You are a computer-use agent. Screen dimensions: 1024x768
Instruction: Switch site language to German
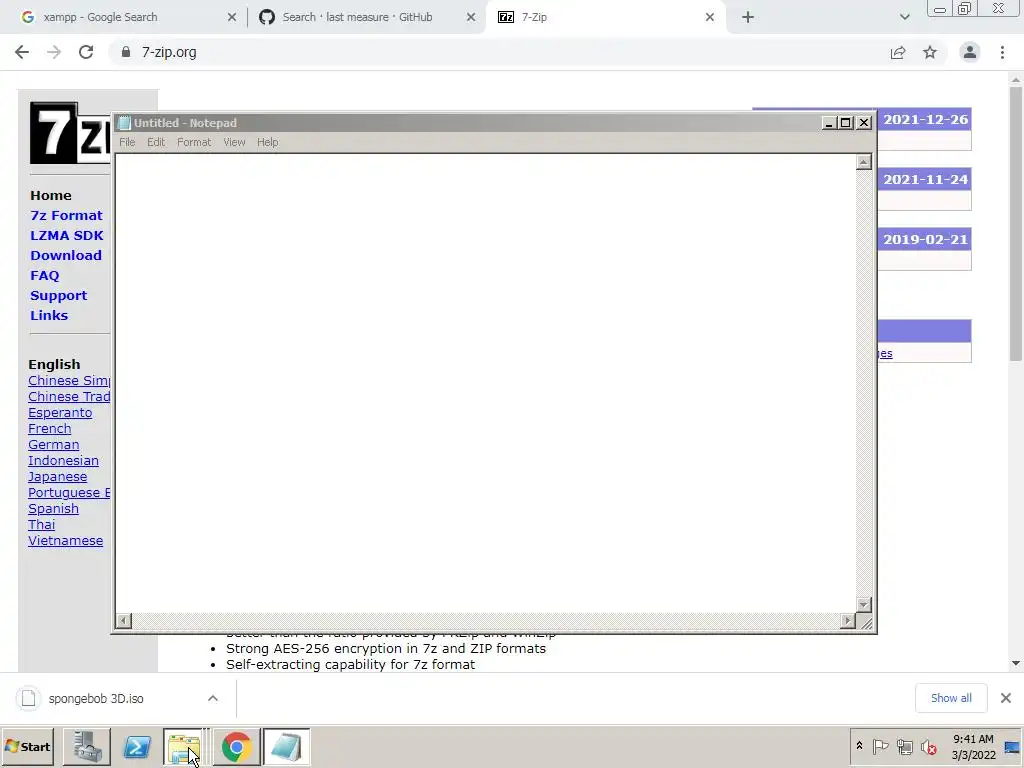[54, 445]
